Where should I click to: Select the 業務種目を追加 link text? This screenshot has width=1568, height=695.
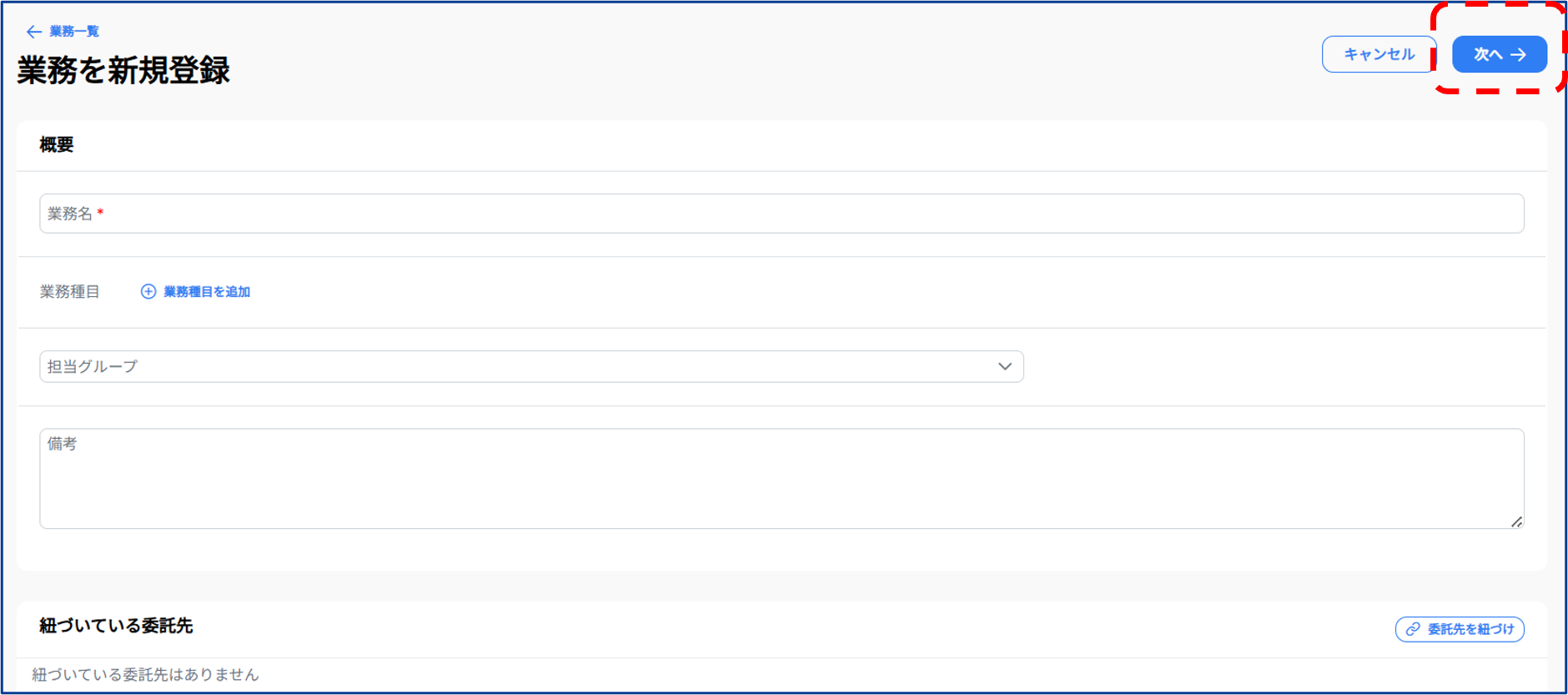pyautogui.click(x=207, y=291)
